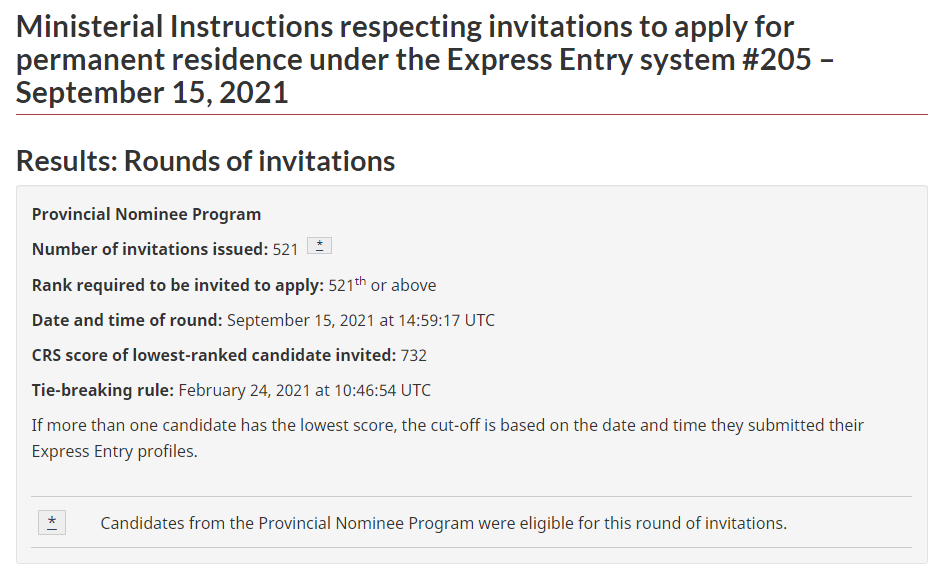Screen dimensions: 944x579
Task: Click the red horizontal rule below the title
Action: click(x=471, y=114)
